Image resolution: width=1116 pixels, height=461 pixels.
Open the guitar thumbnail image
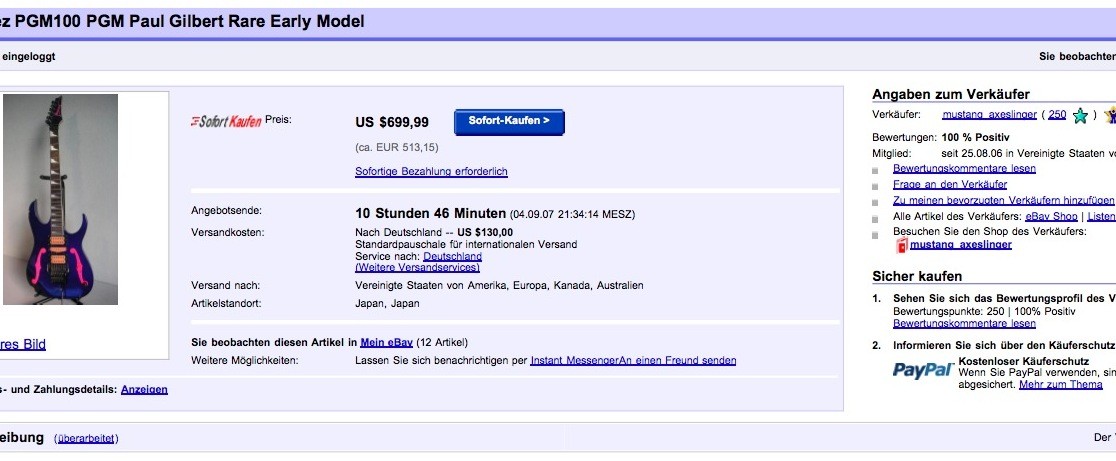coord(60,199)
